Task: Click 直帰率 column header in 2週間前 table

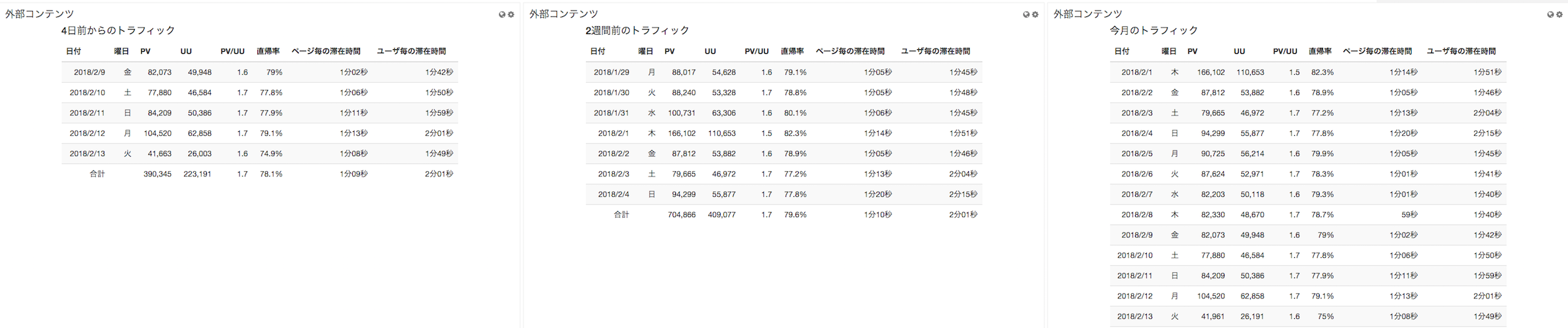Action: 792,51
